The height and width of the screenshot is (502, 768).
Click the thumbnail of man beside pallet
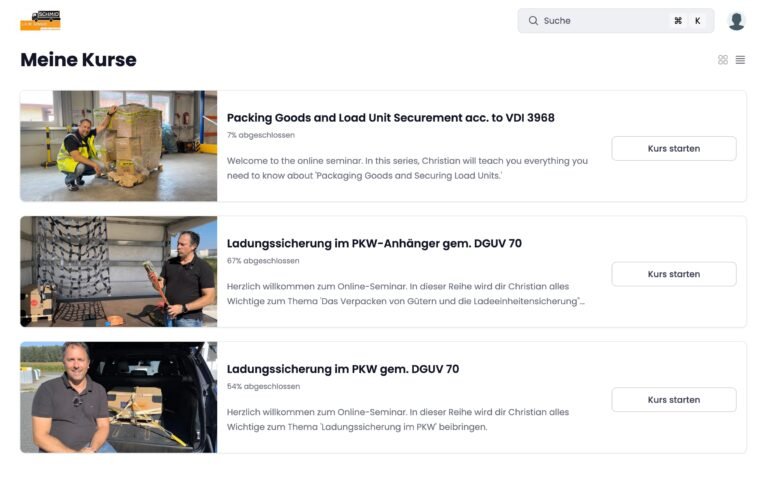(x=119, y=146)
